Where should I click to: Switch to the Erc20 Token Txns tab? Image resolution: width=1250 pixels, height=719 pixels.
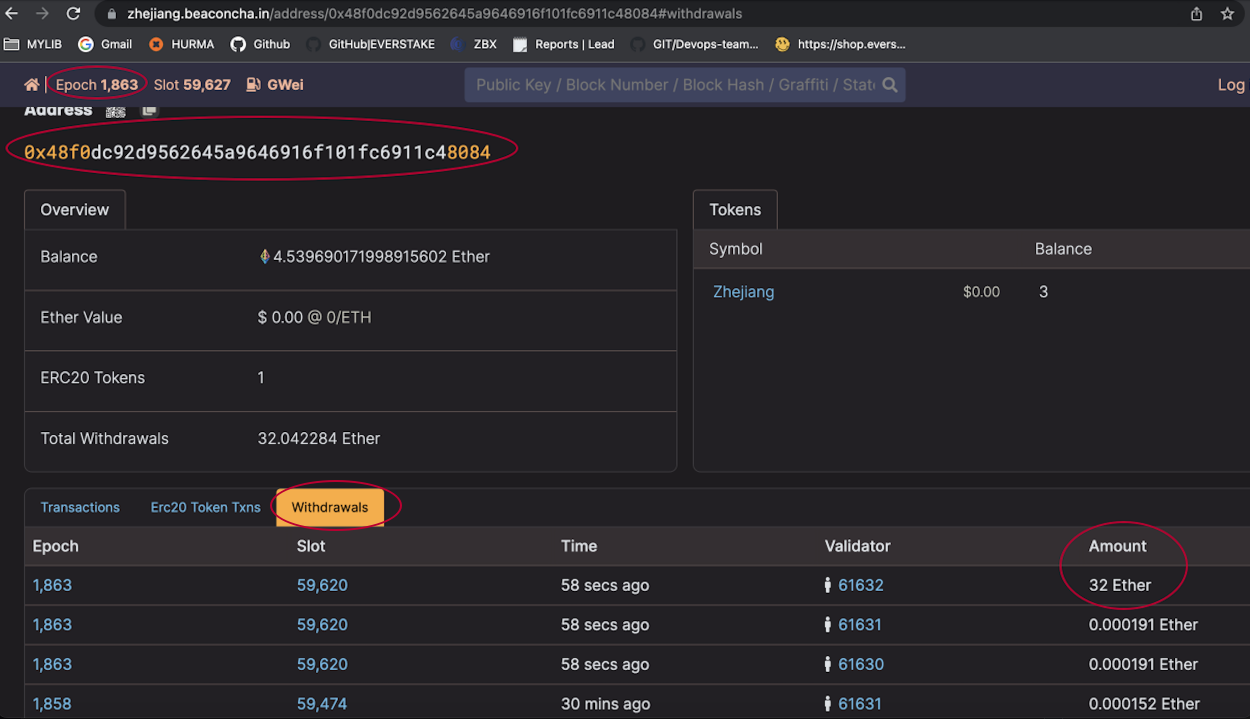coord(205,507)
